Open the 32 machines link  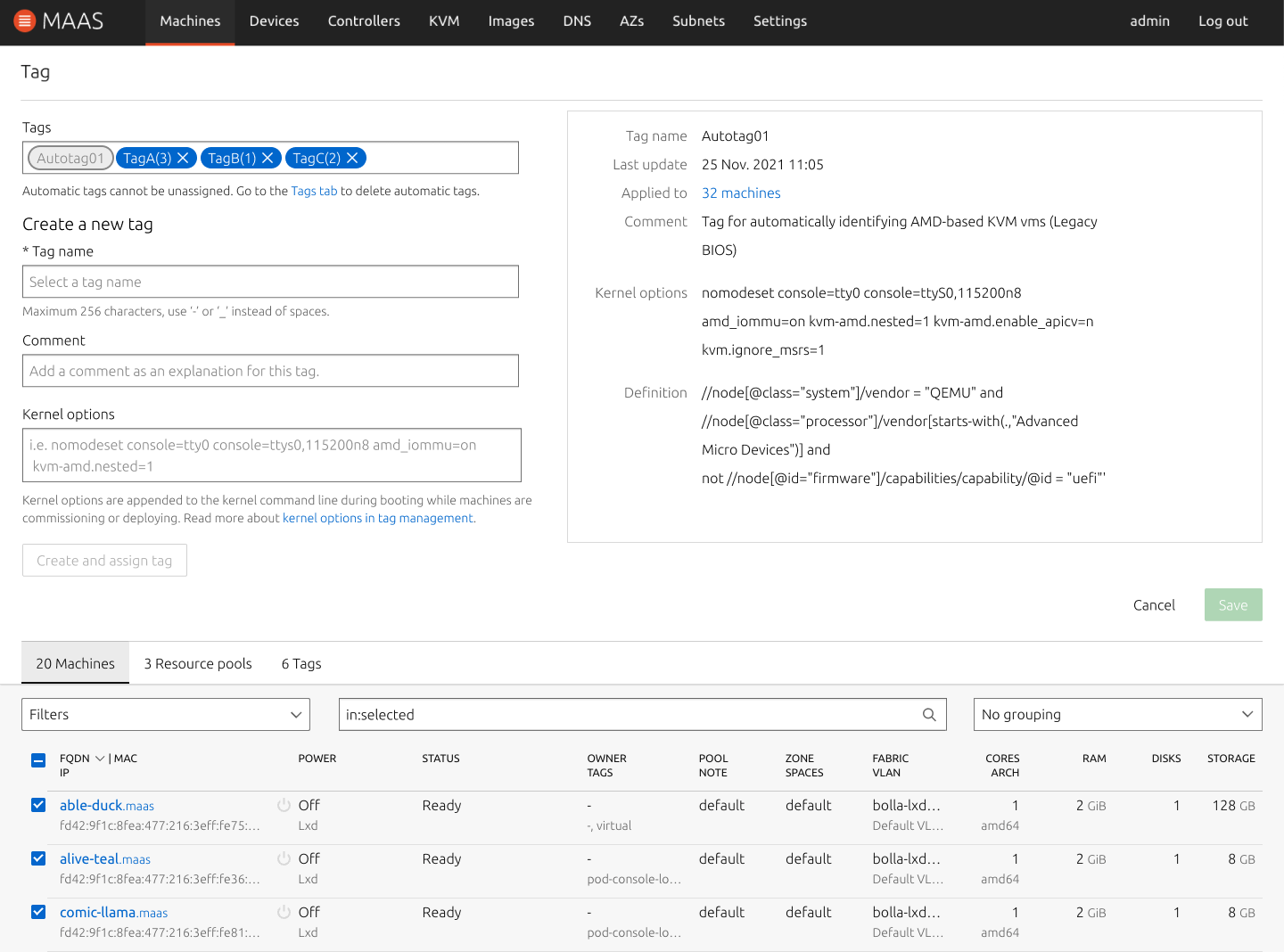pos(741,193)
